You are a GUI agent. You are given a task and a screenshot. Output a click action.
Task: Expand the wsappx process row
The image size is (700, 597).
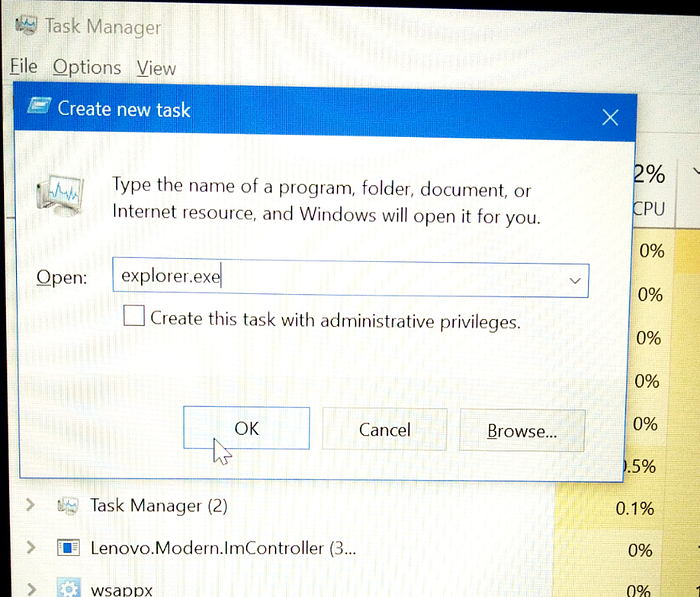tap(31, 589)
